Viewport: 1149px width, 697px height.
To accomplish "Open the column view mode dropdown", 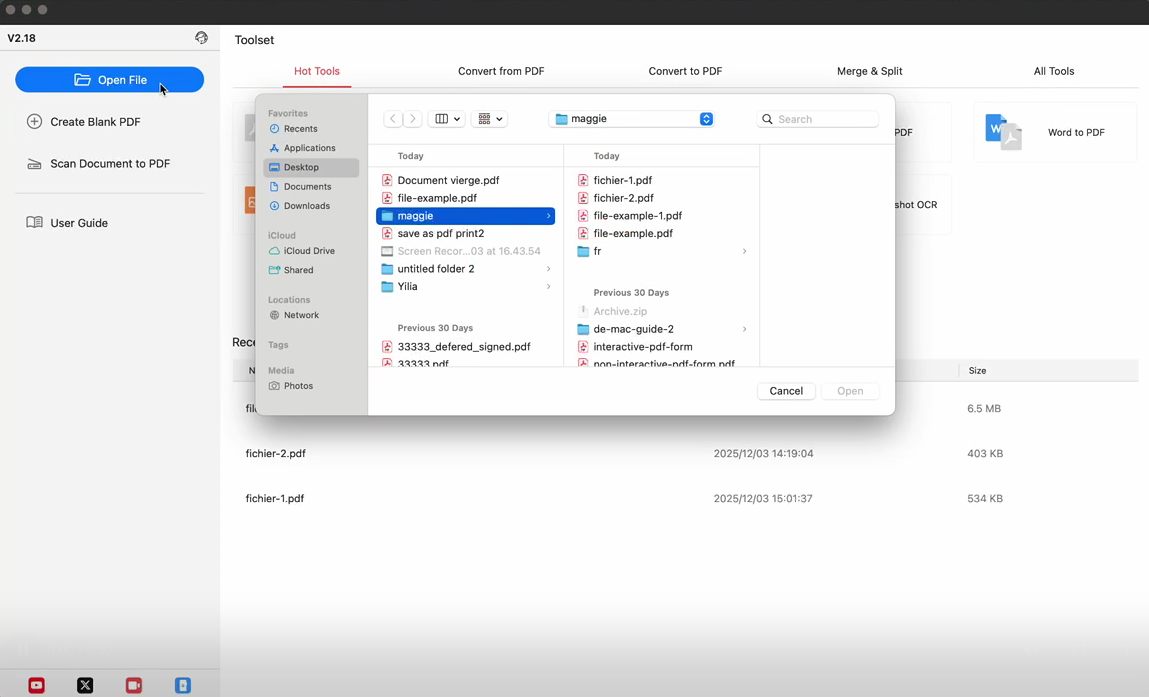I will (447, 119).
